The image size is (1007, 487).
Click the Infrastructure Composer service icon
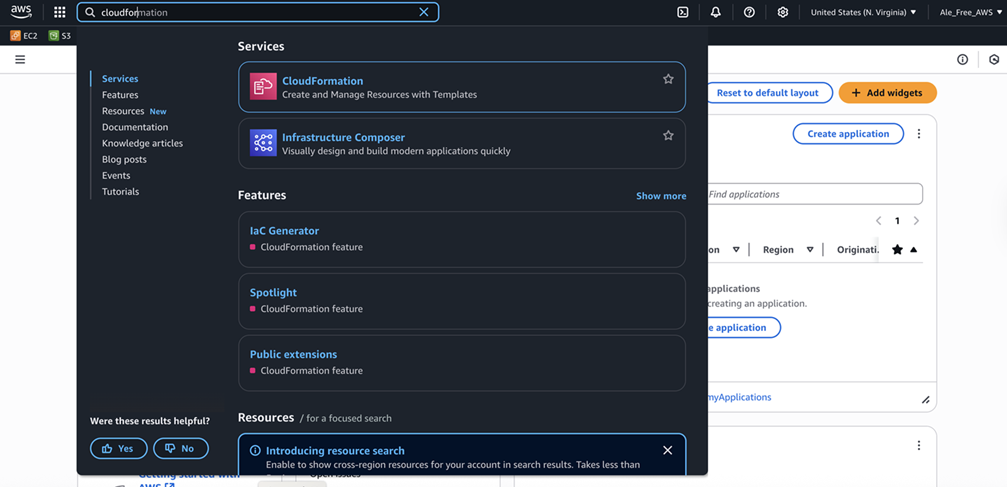[x=263, y=143]
